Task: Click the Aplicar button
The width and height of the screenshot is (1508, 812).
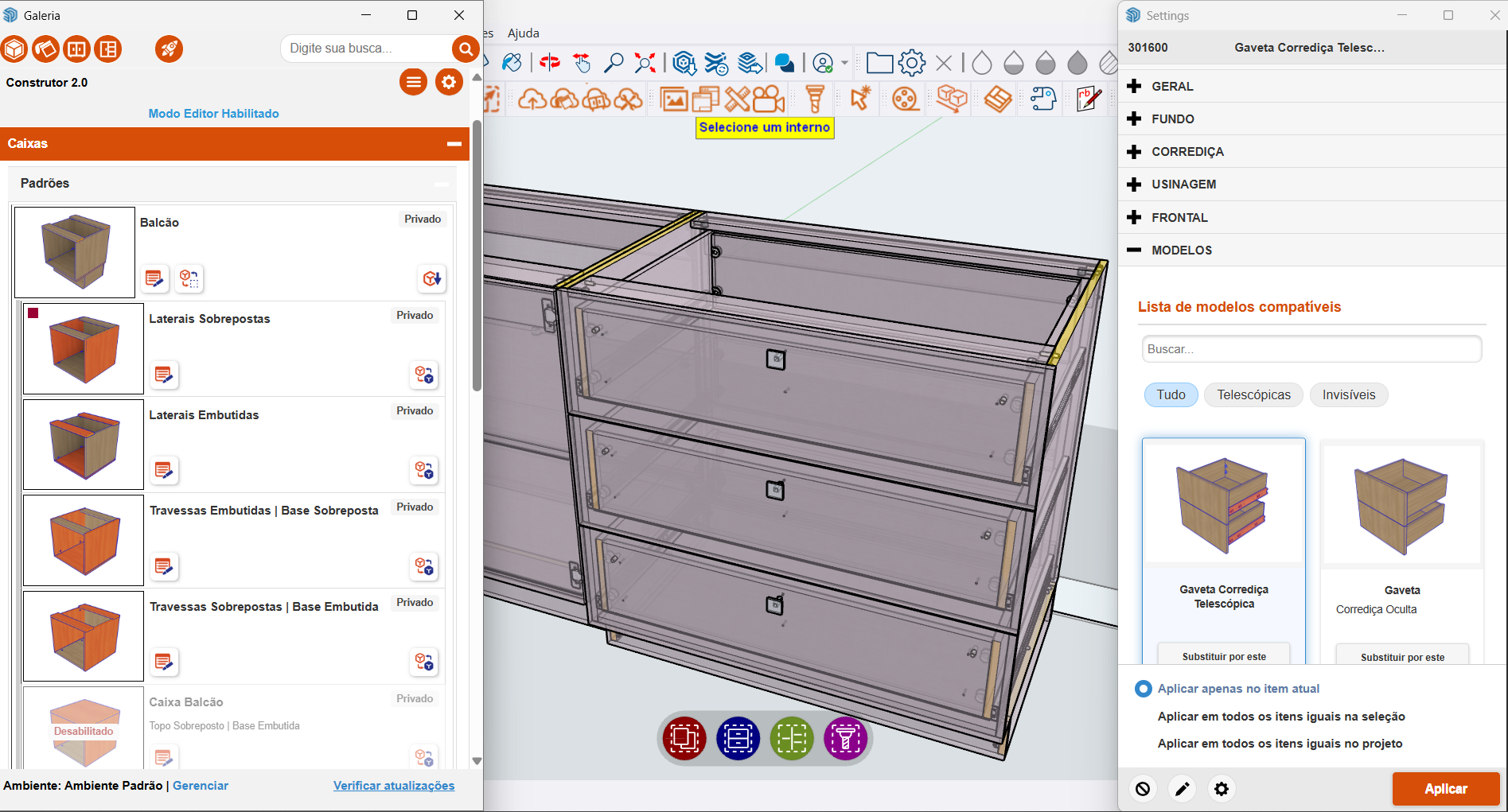Action: 1445,789
